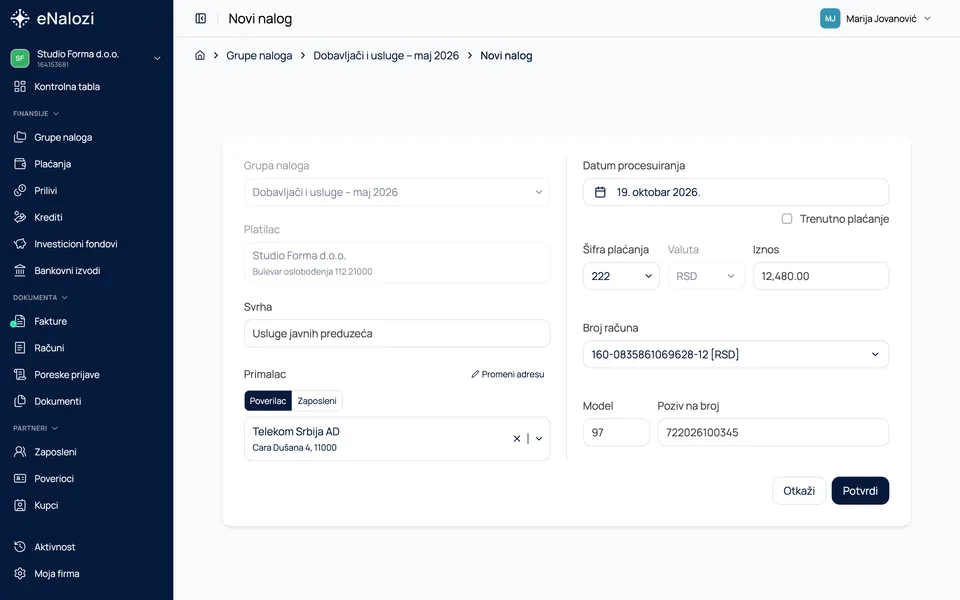This screenshot has height=600, width=960.
Task: Clear the Telekom Srbija AD recipient
Action: [517, 438]
